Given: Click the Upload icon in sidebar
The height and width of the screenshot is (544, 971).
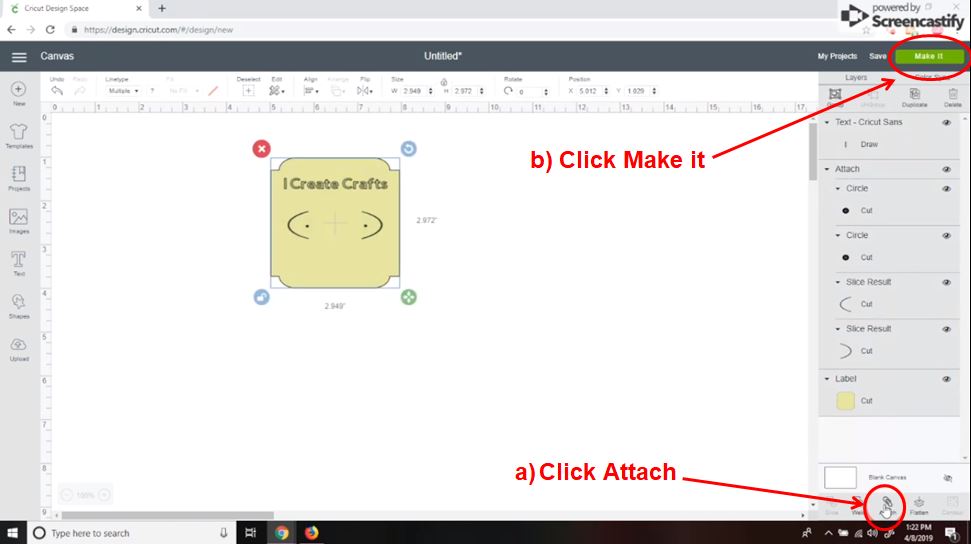Looking at the screenshot, I should (x=19, y=344).
